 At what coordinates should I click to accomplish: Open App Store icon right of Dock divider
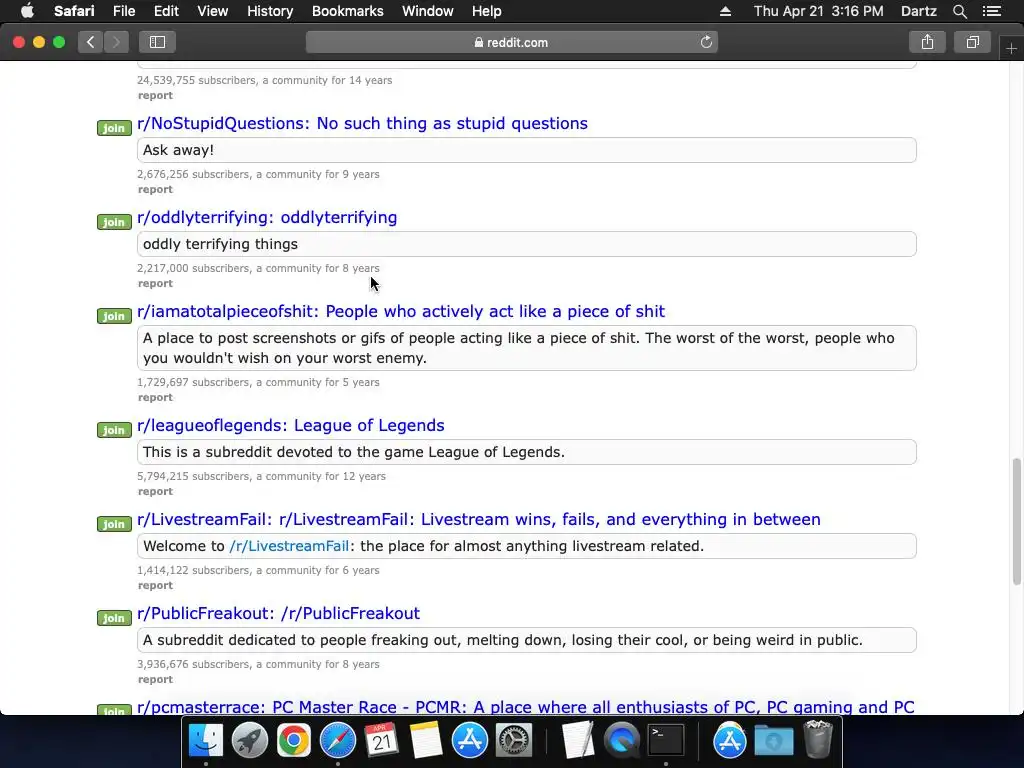coord(729,741)
